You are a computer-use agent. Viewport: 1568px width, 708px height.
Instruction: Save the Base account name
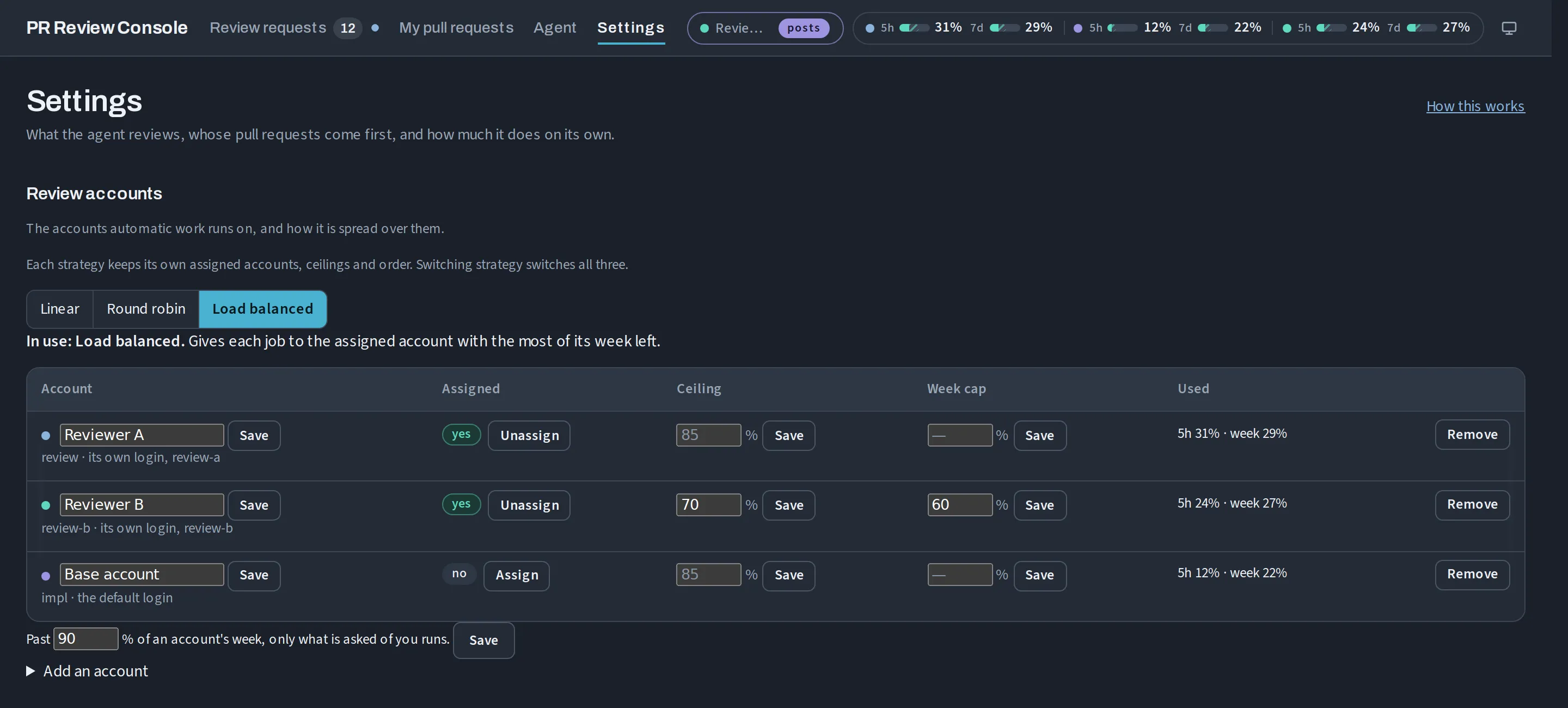254,575
